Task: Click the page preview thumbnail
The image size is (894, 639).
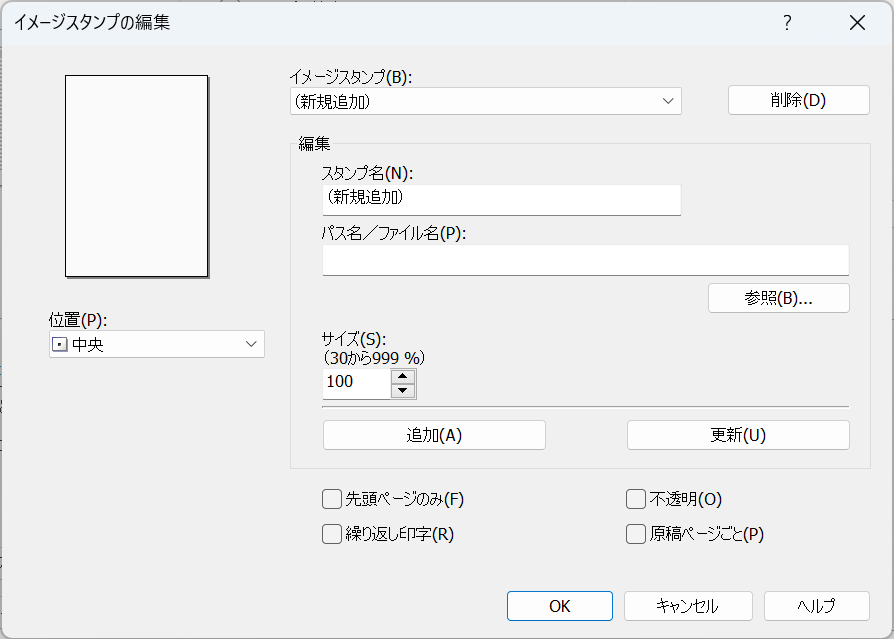Action: click(137, 176)
